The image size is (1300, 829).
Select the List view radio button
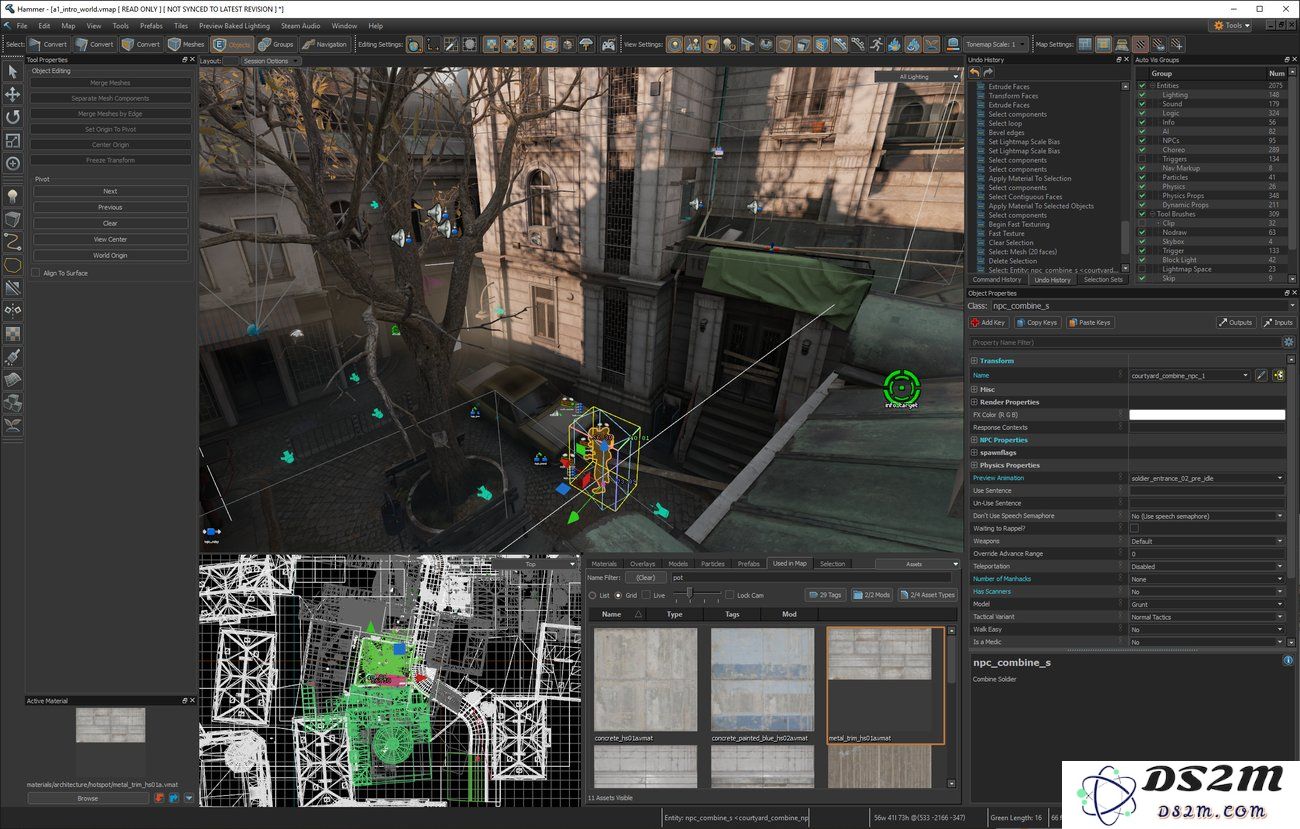point(592,595)
